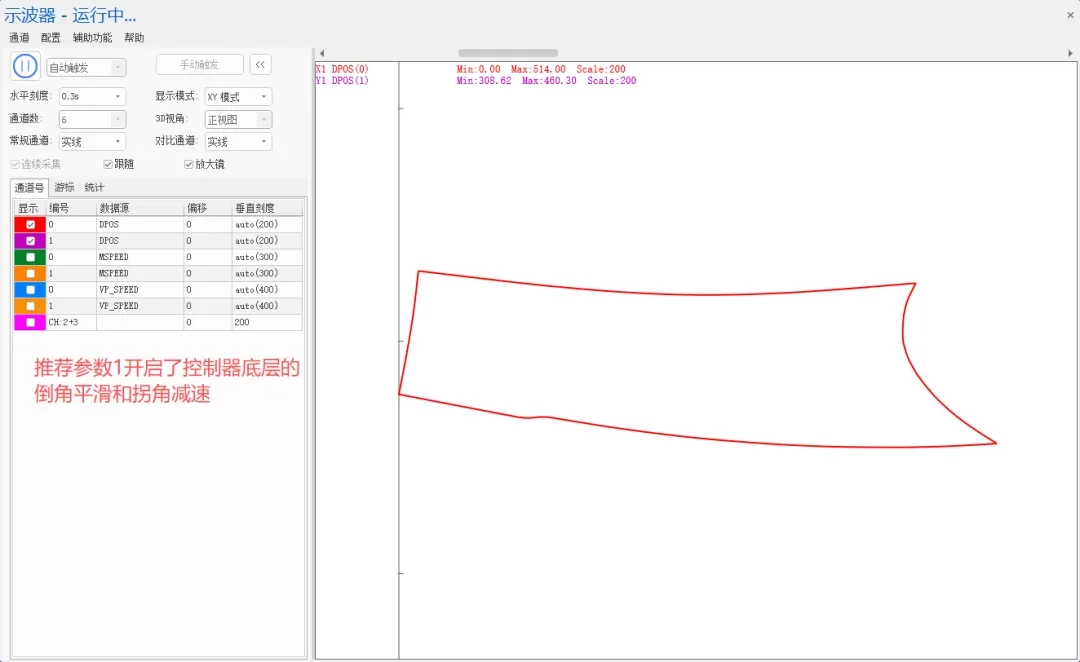Open the 帮助 menu

tap(134, 38)
